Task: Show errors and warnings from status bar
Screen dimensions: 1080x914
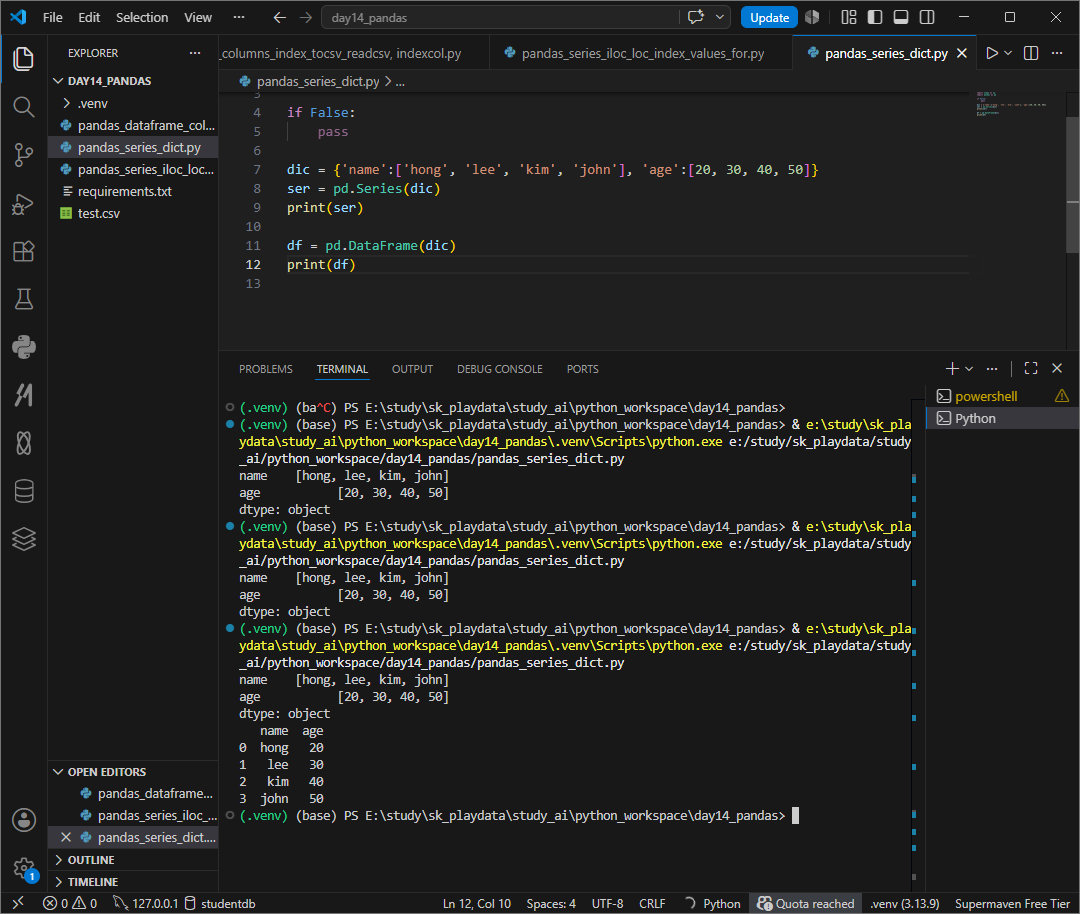Action: click(70, 903)
